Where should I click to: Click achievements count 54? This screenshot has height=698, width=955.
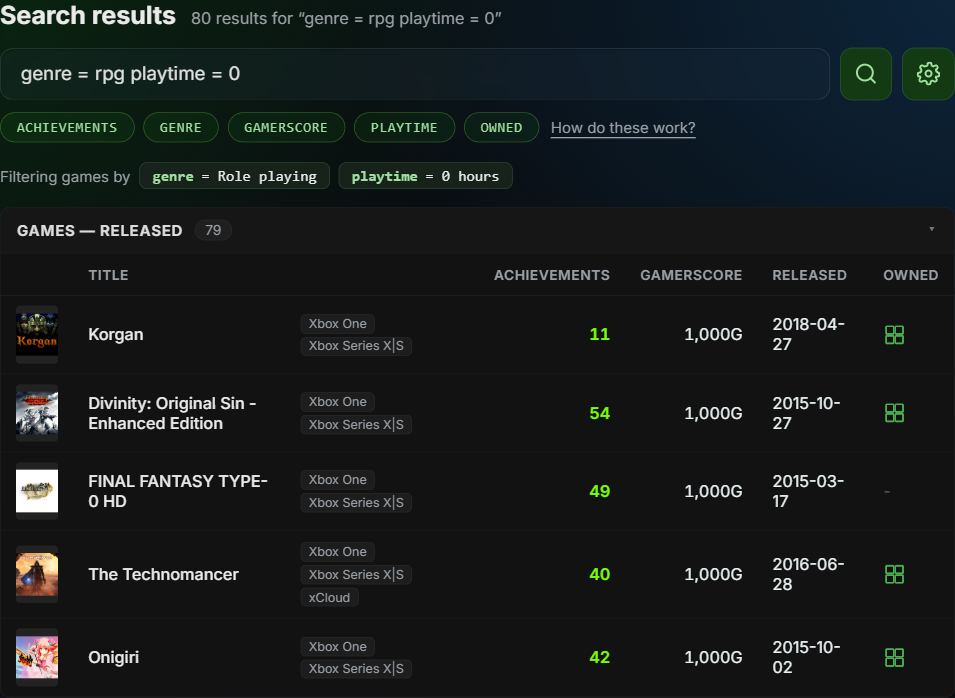point(599,413)
